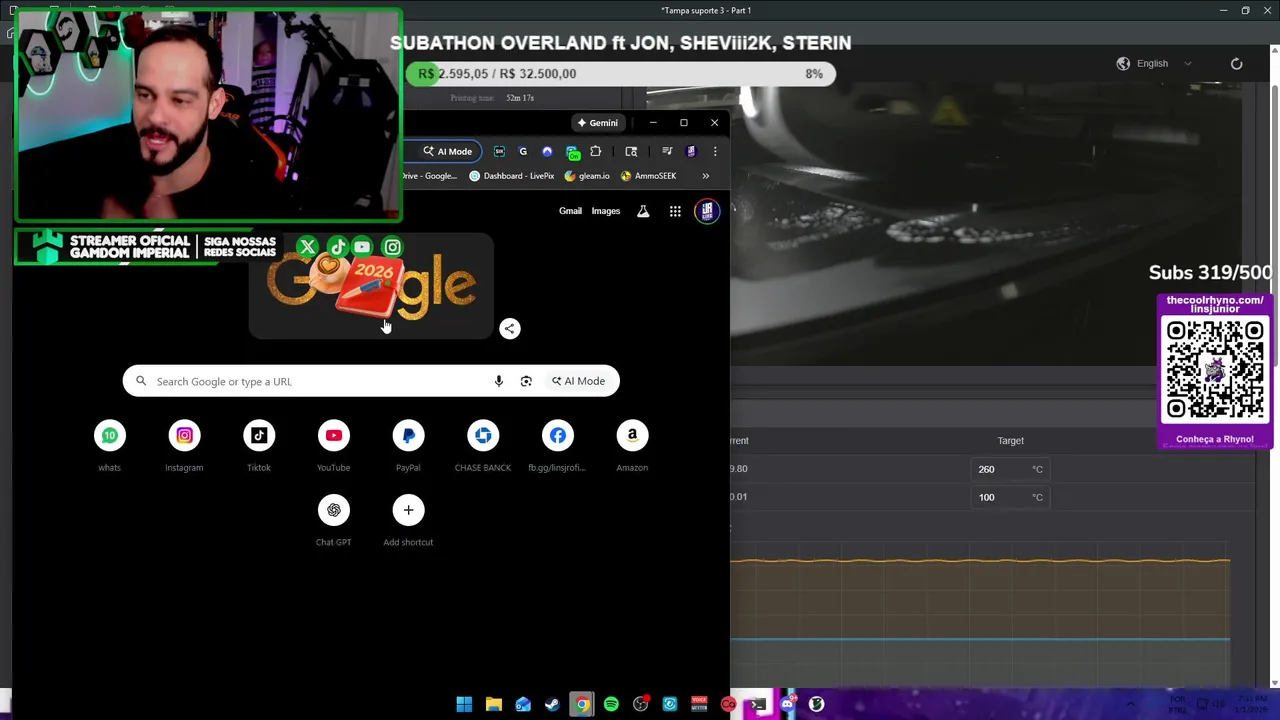Click the Target column header
Screen dimensions: 1280x720
(1010, 440)
